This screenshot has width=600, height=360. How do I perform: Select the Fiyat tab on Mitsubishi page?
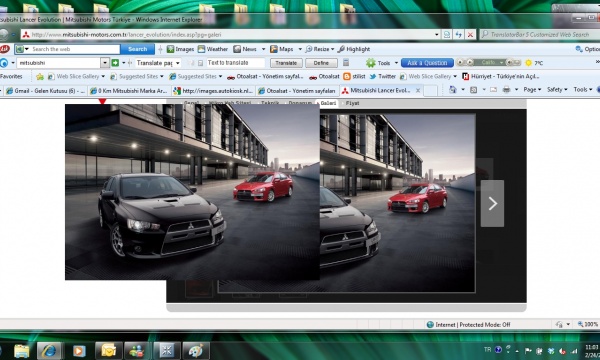(x=352, y=103)
